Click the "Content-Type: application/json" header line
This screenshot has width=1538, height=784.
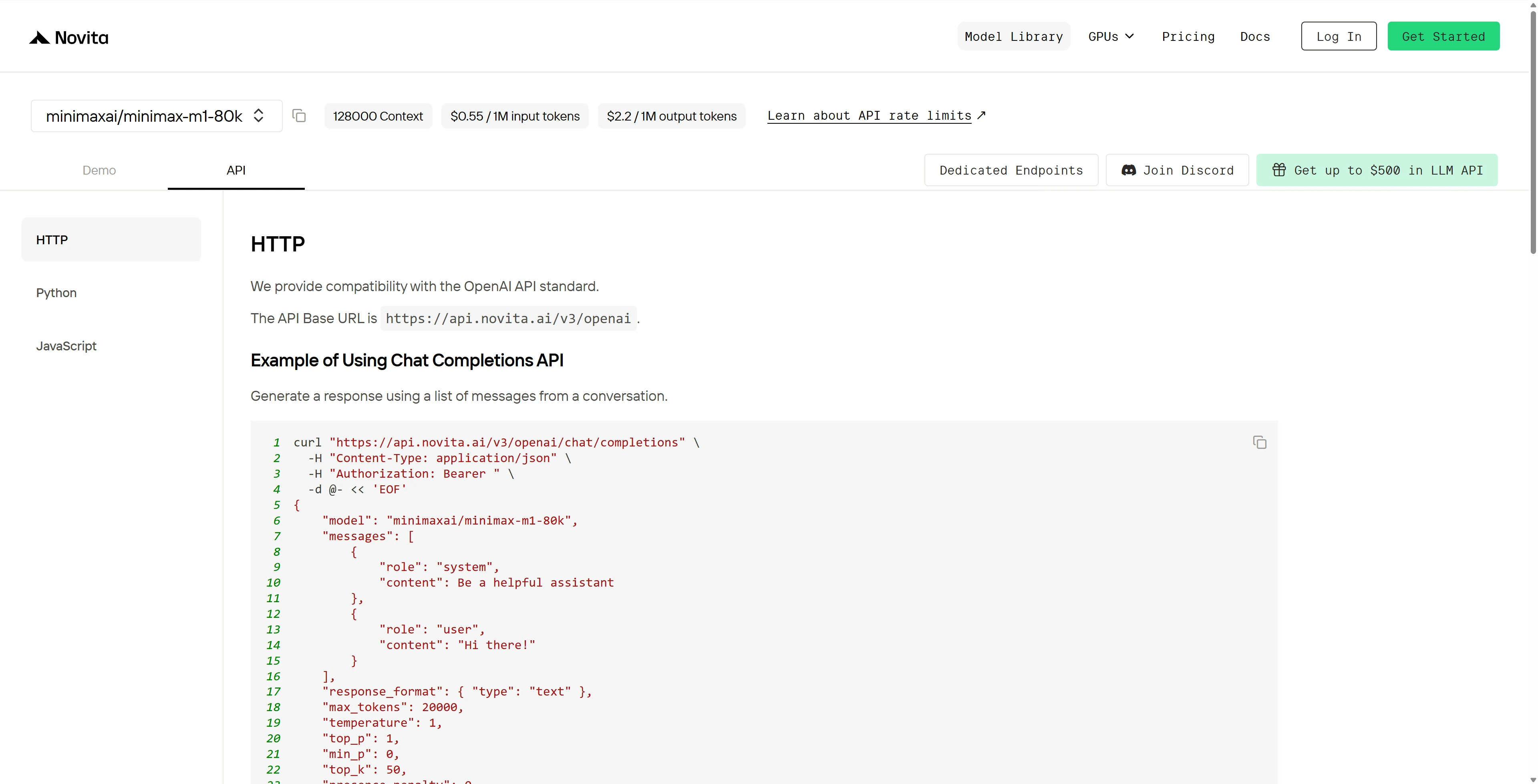(x=439, y=458)
